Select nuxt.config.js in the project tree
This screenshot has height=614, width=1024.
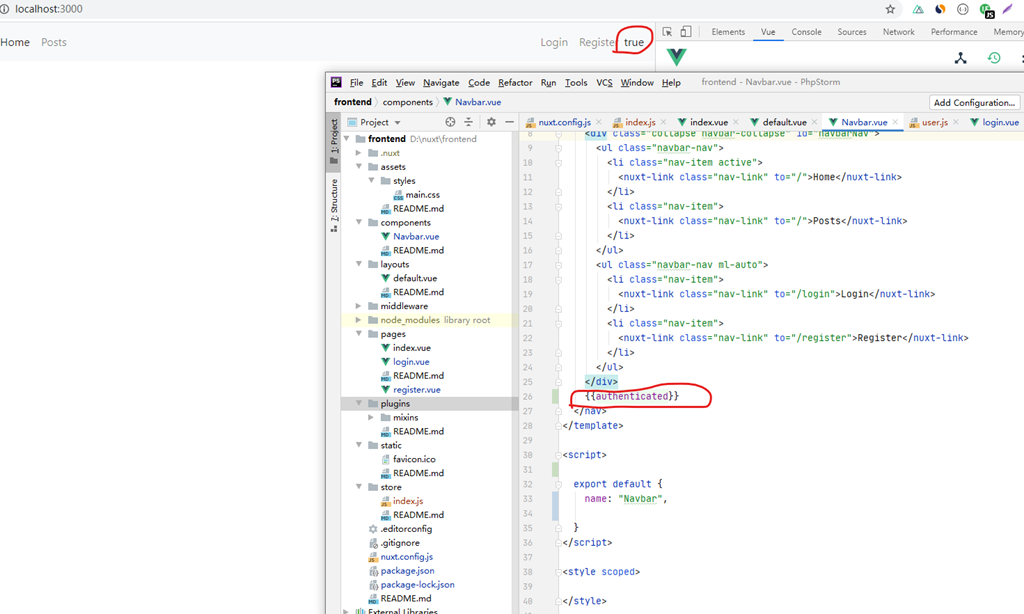(406, 557)
